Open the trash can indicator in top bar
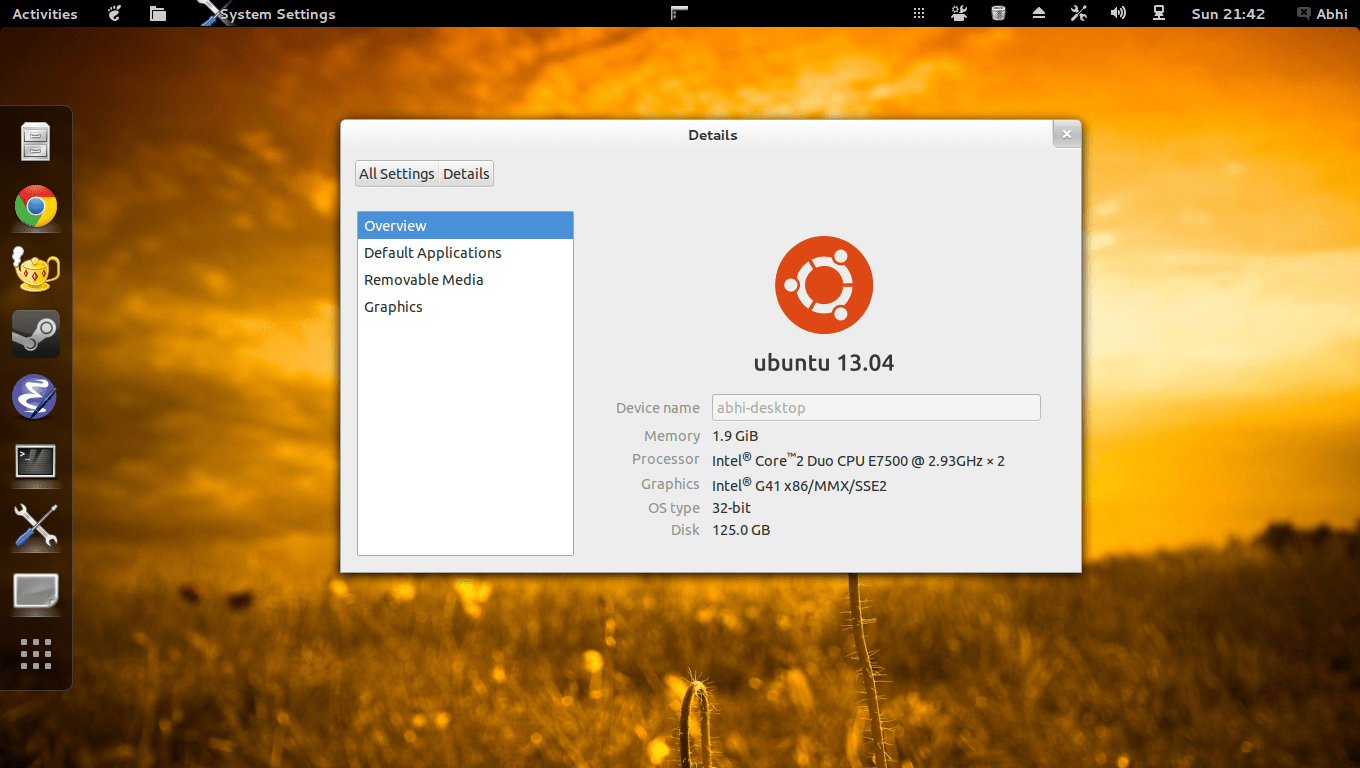Viewport: 1360px width, 768px height. 998,13
